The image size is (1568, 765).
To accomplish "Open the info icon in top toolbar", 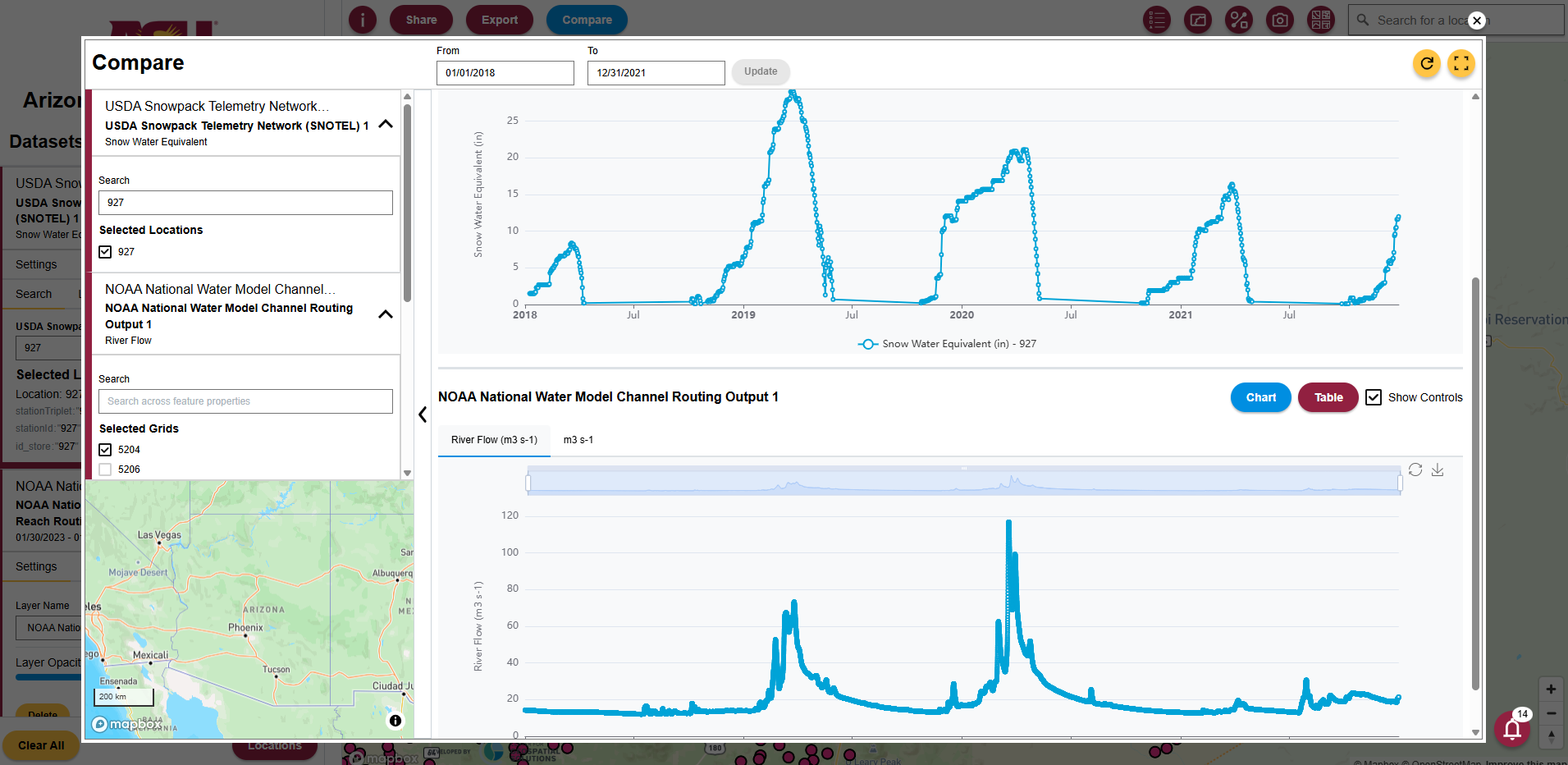I will tap(363, 20).
